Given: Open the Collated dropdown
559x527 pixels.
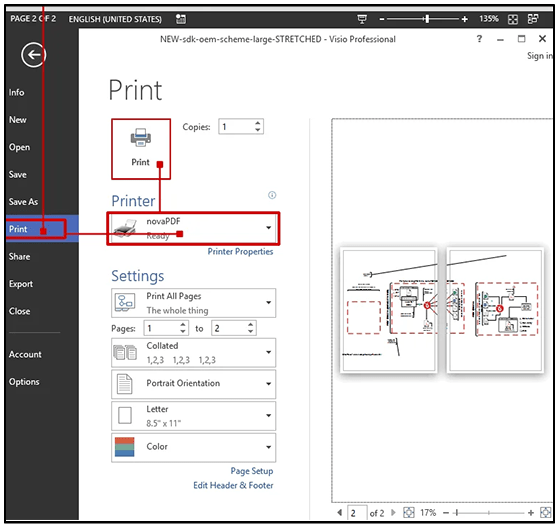Looking at the screenshot, I should 268,352.
